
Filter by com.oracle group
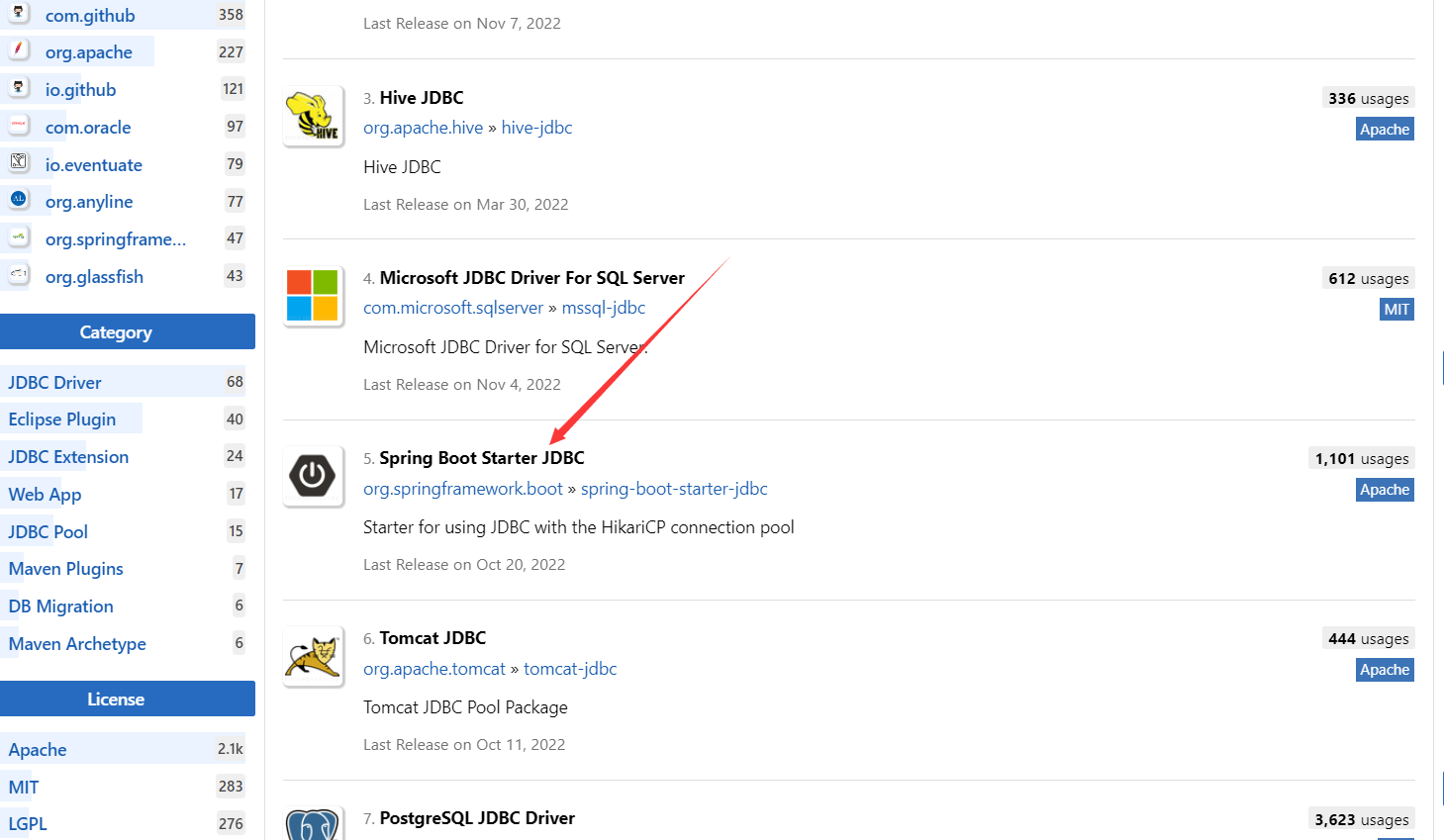(x=88, y=128)
